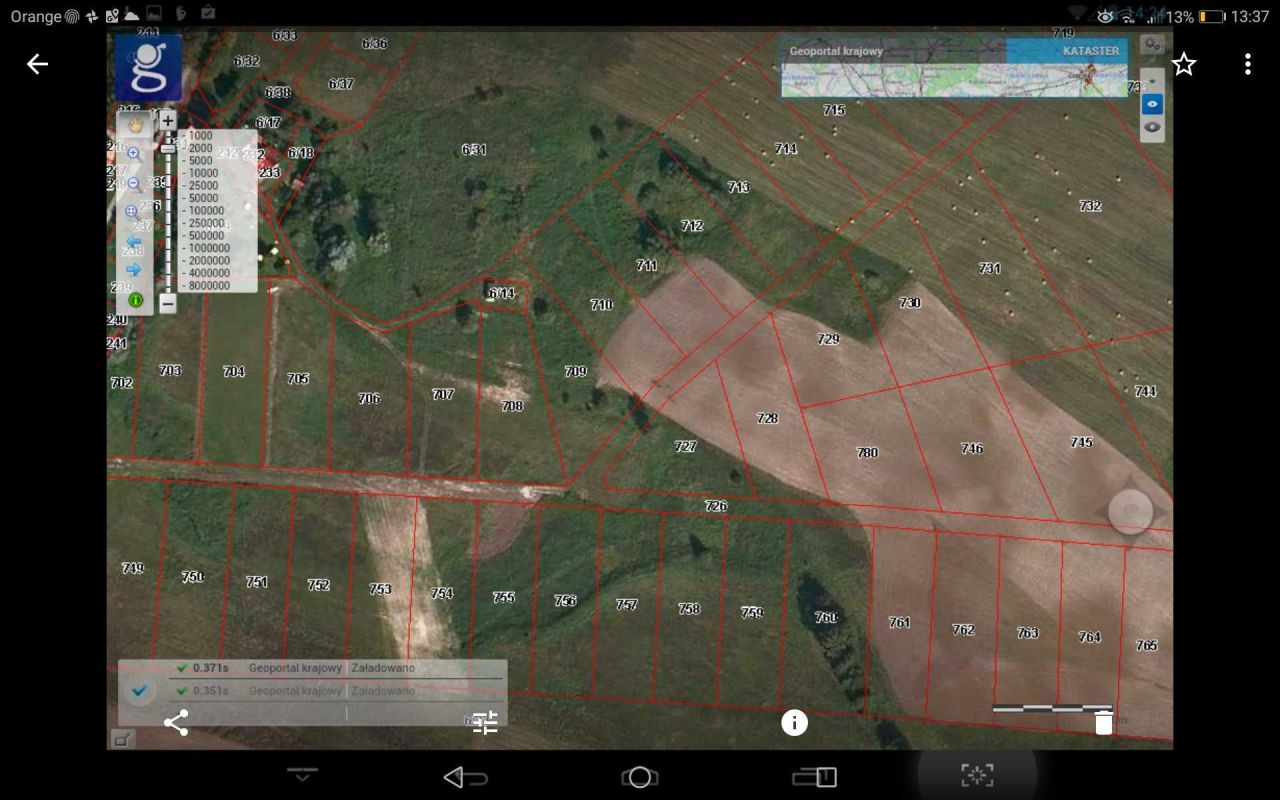The height and width of the screenshot is (800, 1280).
Task: Open the adjustment sliders icon
Action: [485, 723]
